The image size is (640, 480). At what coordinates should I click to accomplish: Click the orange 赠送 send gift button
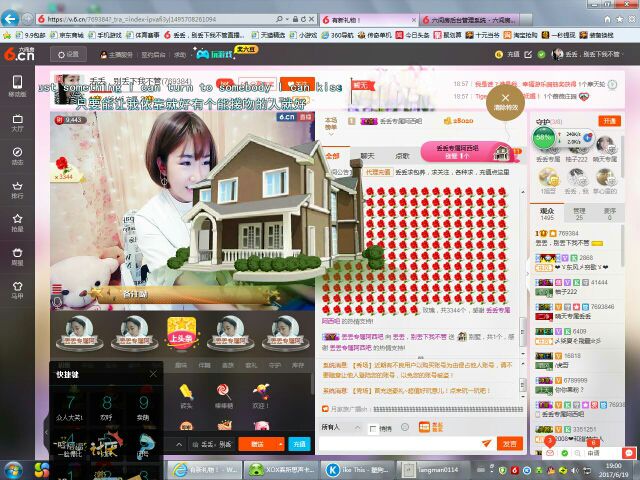258,444
